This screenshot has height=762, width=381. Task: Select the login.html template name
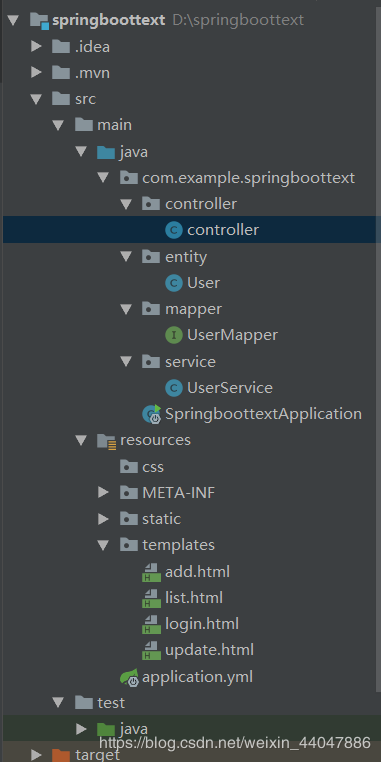pos(202,624)
